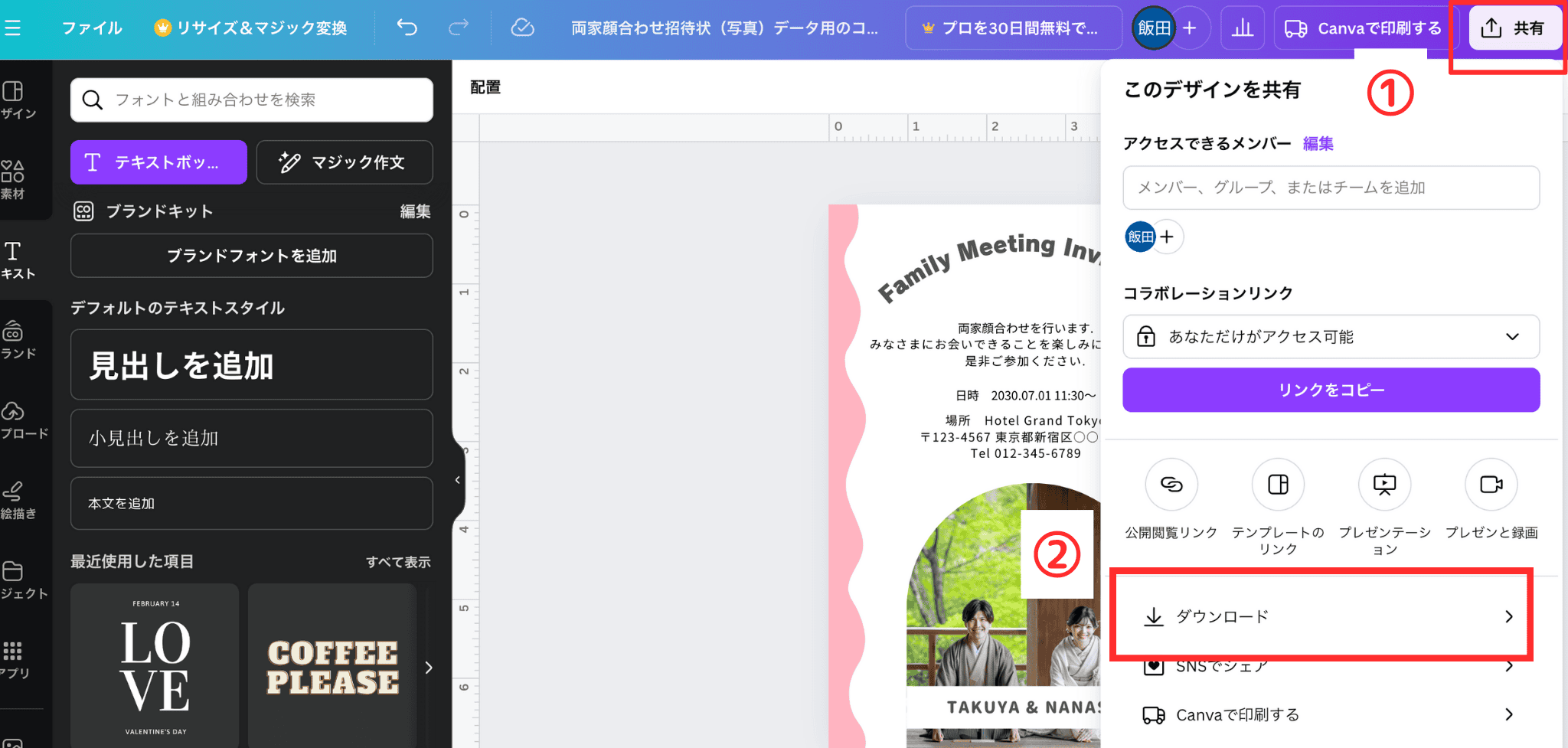Click the リンクをコピー button
Viewport: 1568px width, 748px height.
1331,390
